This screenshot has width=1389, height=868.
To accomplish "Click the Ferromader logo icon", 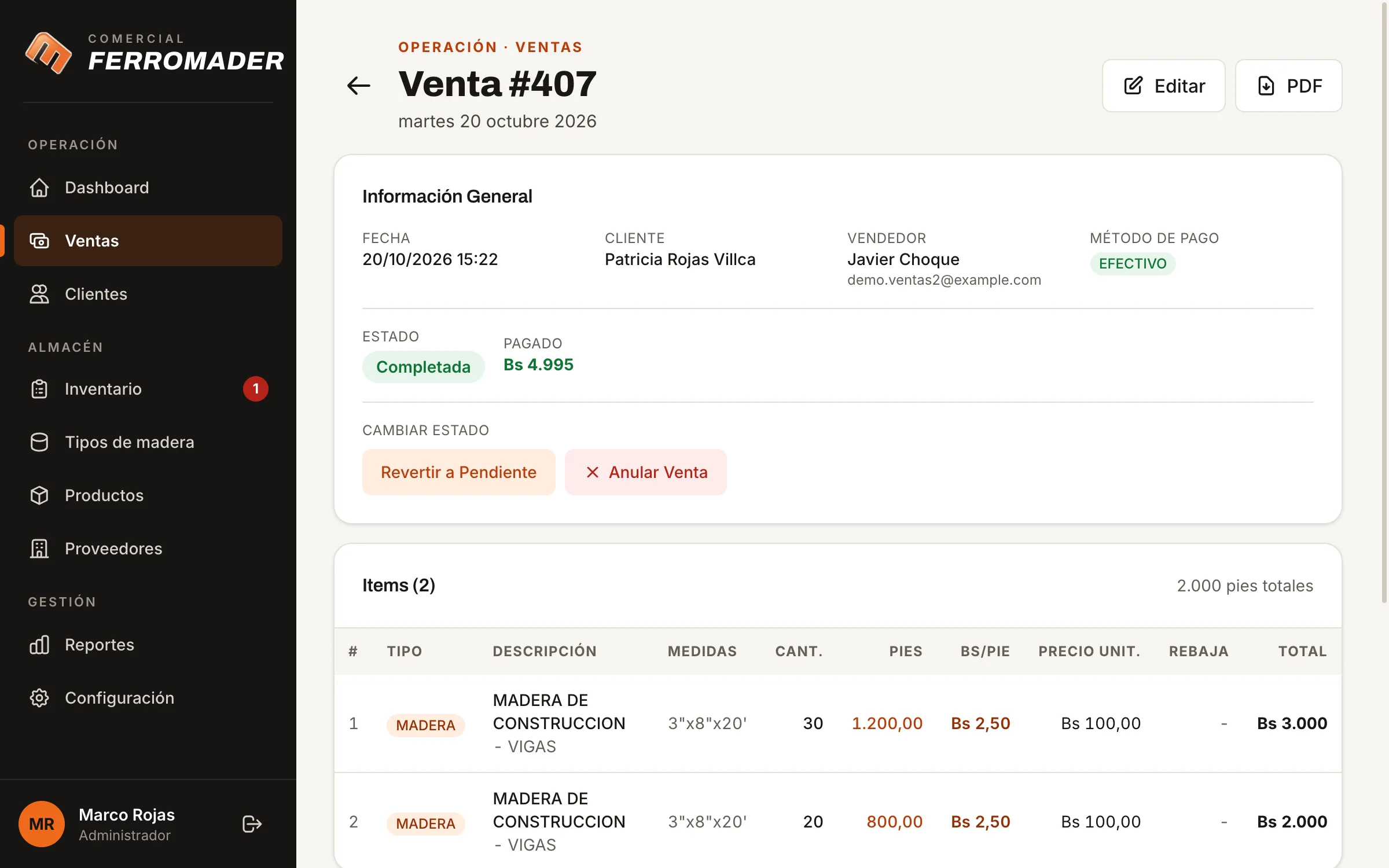I will click(49, 53).
